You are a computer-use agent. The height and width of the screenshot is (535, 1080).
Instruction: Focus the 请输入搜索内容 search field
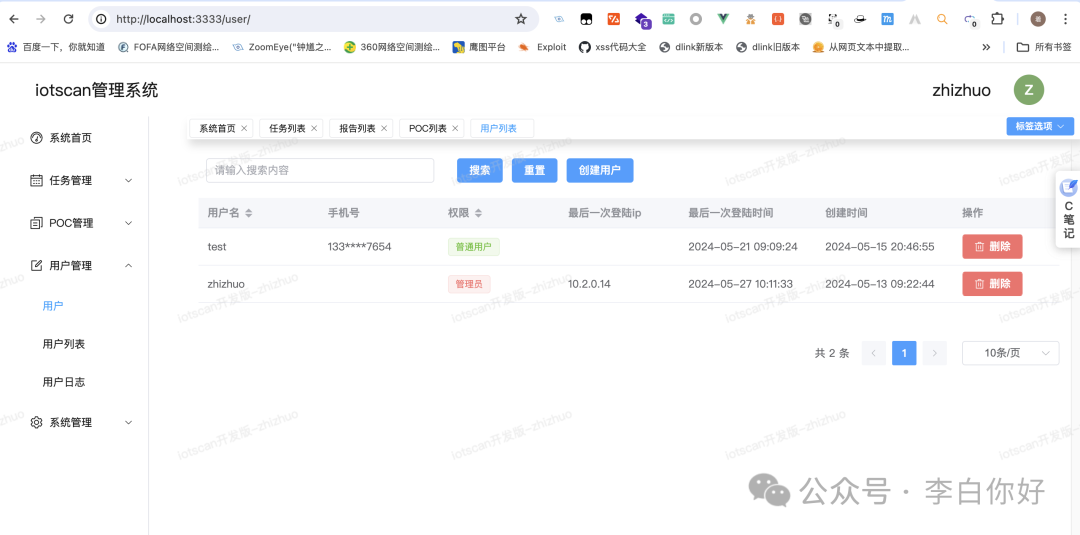(x=320, y=170)
